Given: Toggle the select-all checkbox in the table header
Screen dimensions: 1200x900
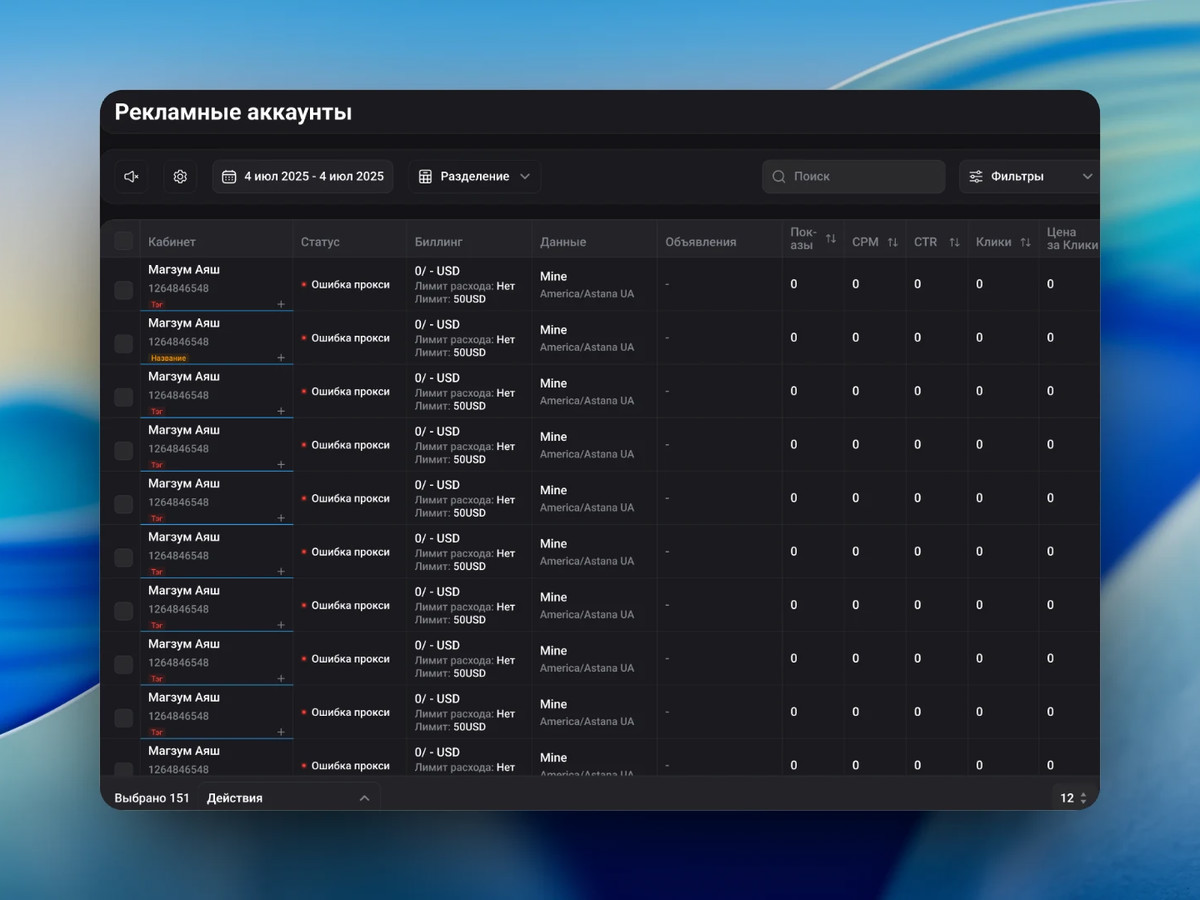Looking at the screenshot, I should coord(124,241).
